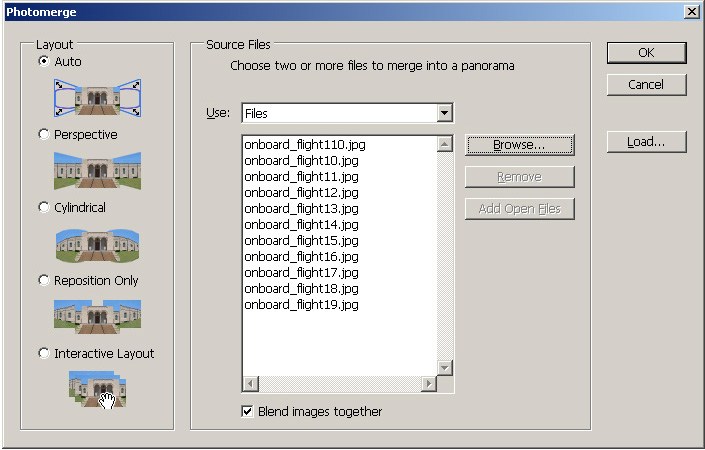Screen dimensions: 705x450
Task: Click the Perspective layout preview image
Action: tap(97, 171)
